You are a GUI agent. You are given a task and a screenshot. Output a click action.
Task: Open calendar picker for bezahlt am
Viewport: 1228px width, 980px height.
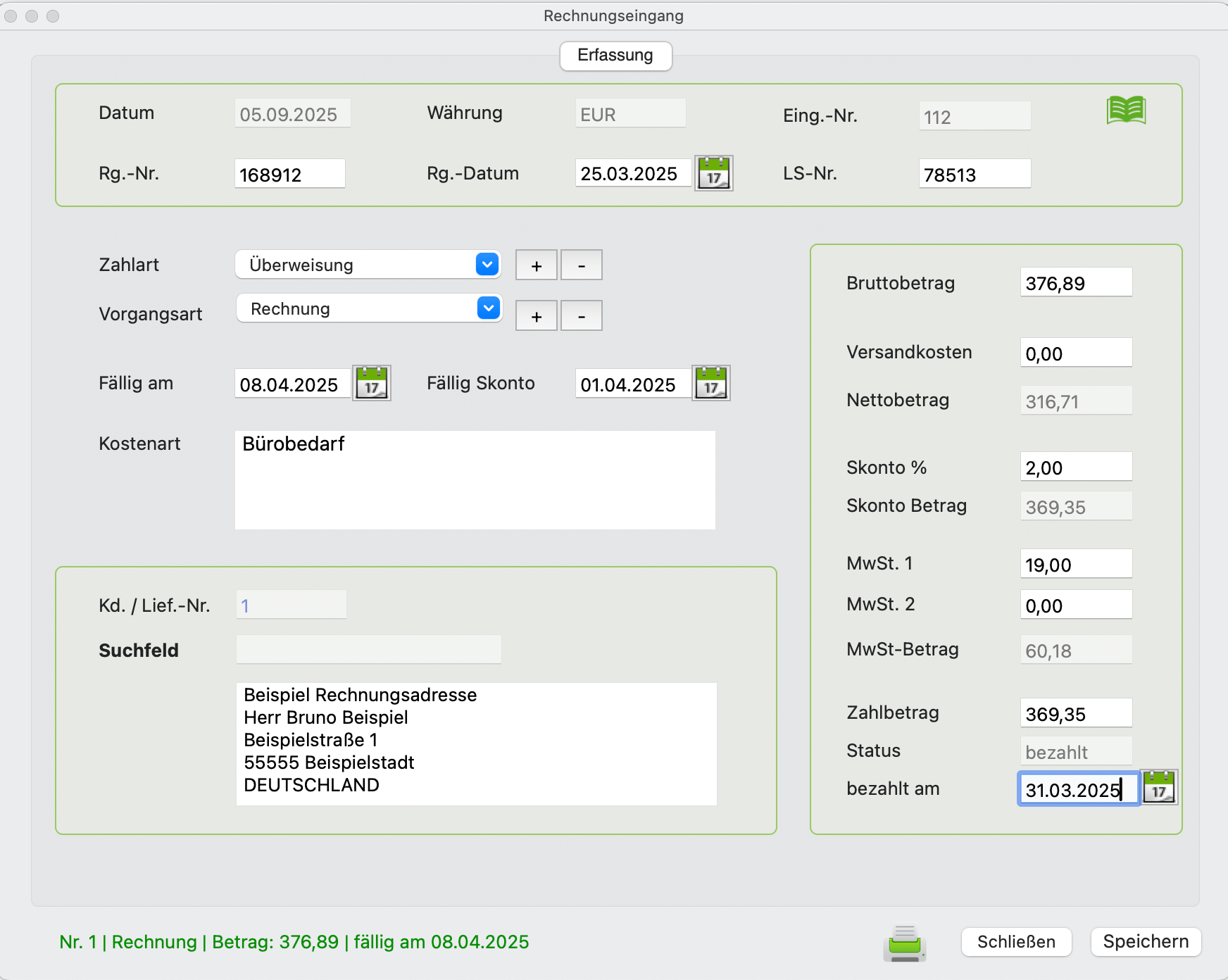(1159, 788)
